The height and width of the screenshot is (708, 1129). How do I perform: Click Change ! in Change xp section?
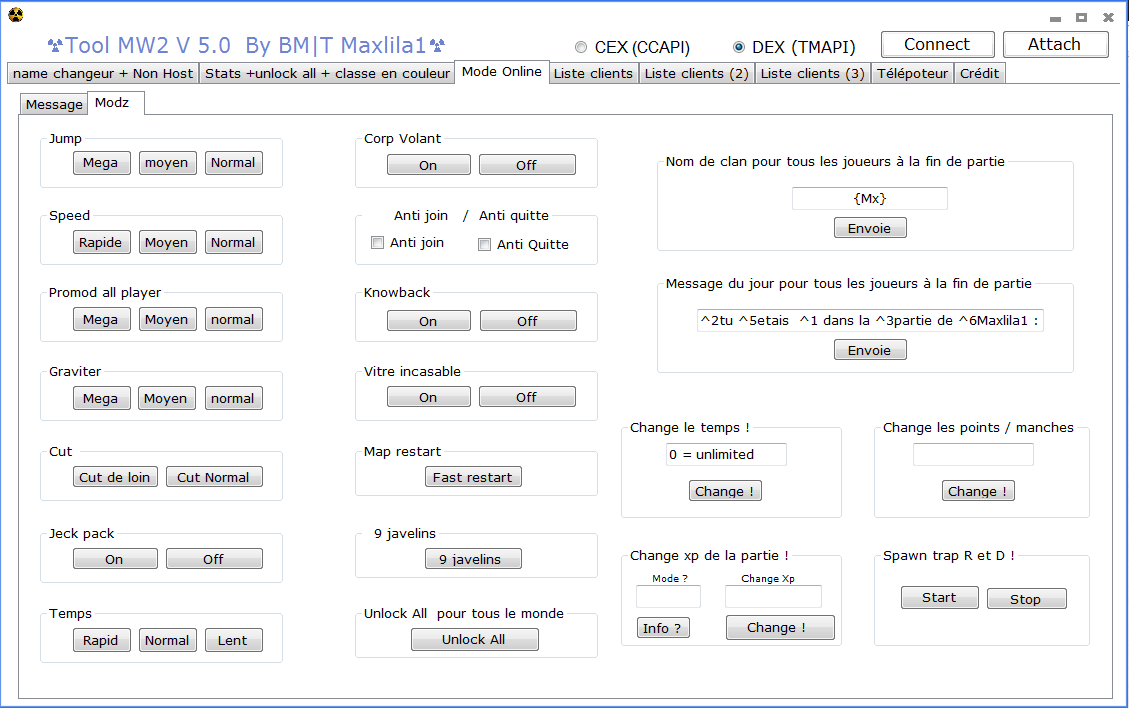pyautogui.click(x=780, y=627)
